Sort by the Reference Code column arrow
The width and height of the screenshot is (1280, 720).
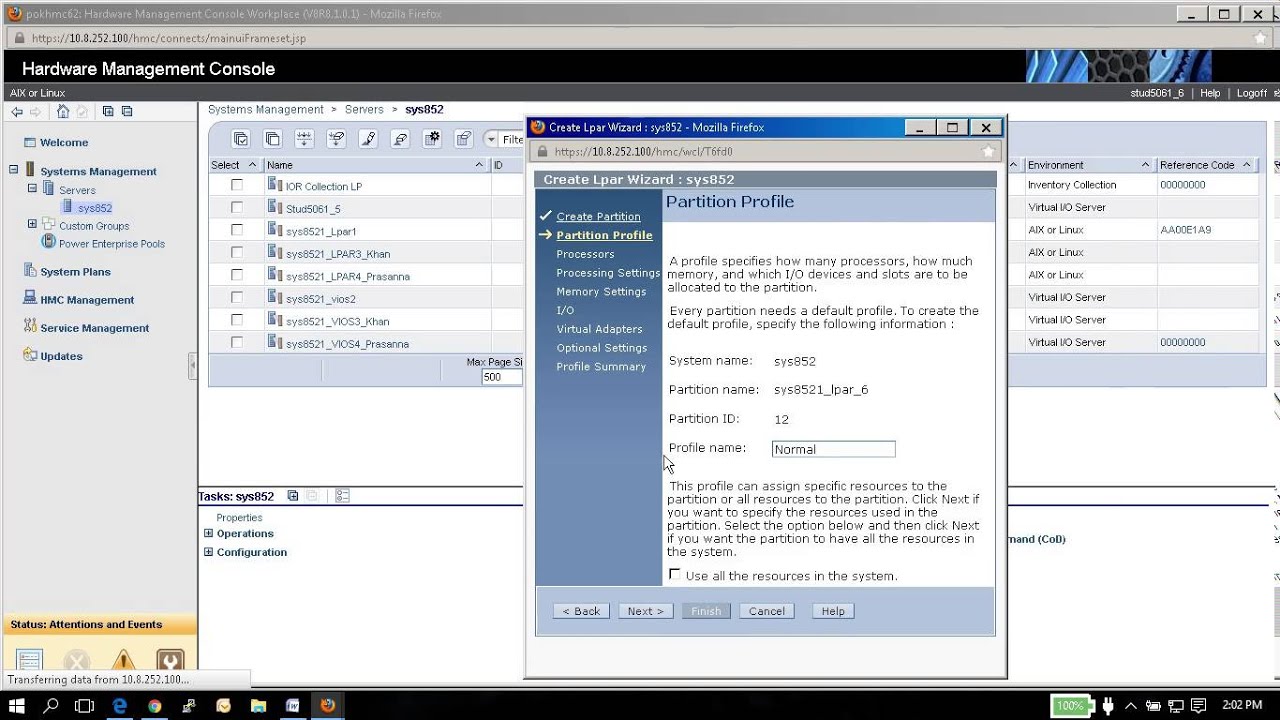coord(1245,165)
